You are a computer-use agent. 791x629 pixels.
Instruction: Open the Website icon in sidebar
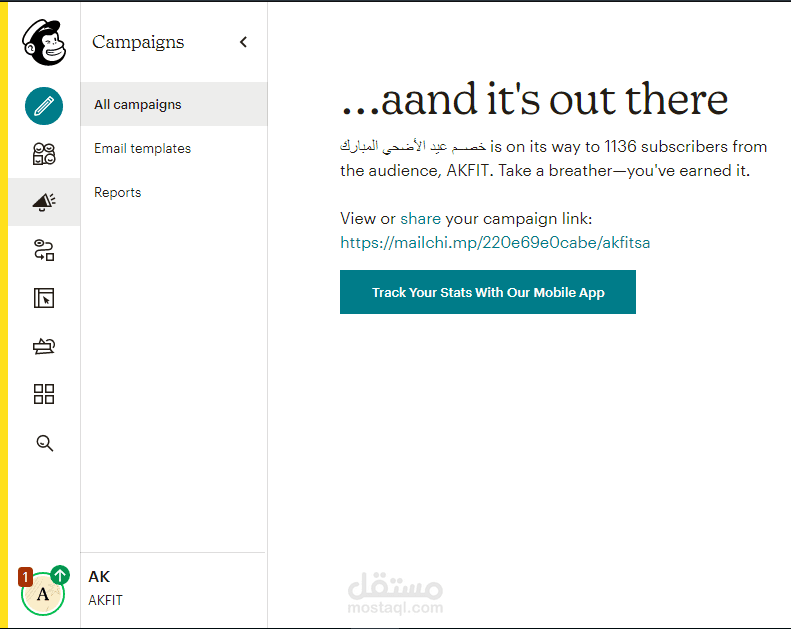44,298
